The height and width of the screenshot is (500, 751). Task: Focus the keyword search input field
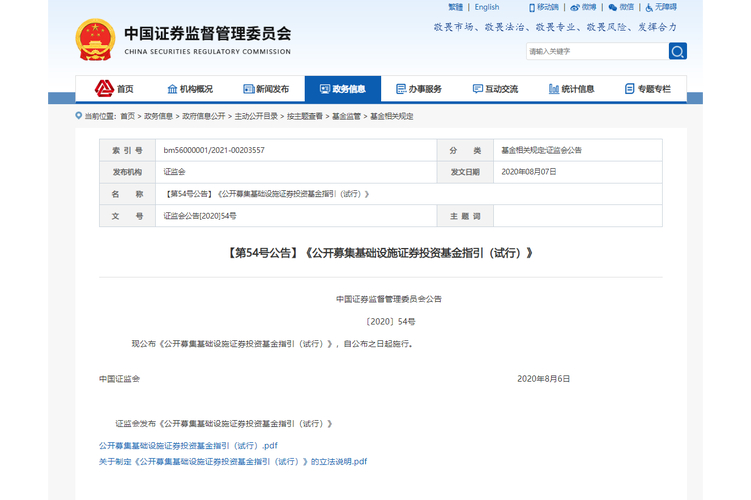tap(597, 51)
